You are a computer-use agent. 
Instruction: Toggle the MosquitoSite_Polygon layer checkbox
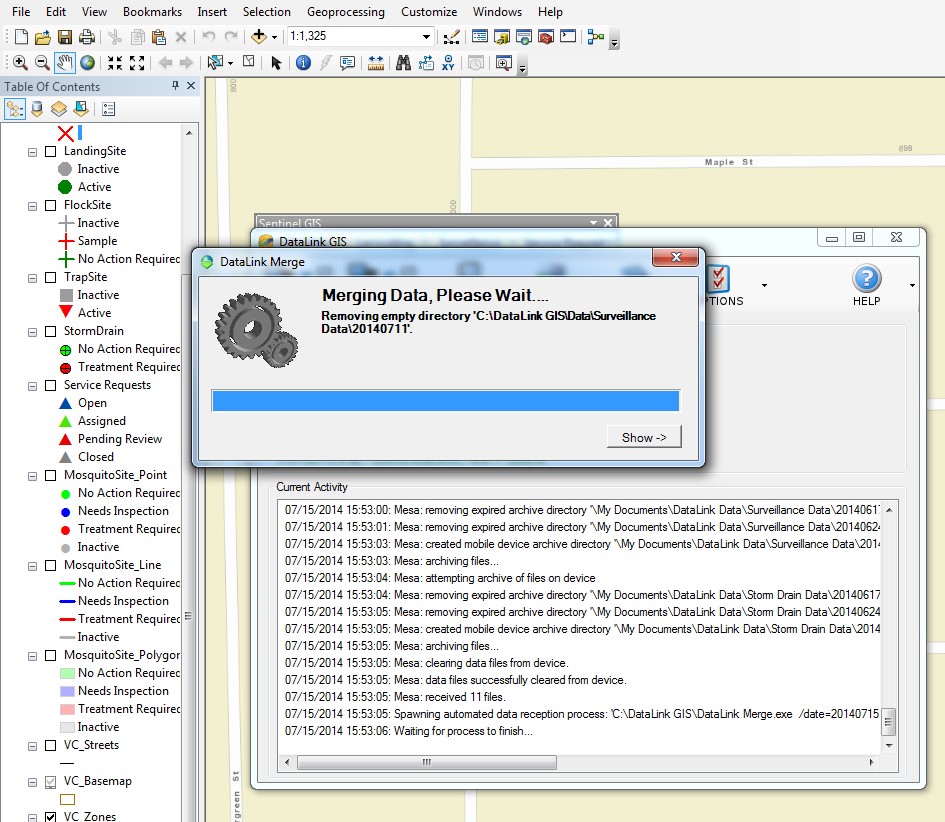[51, 656]
